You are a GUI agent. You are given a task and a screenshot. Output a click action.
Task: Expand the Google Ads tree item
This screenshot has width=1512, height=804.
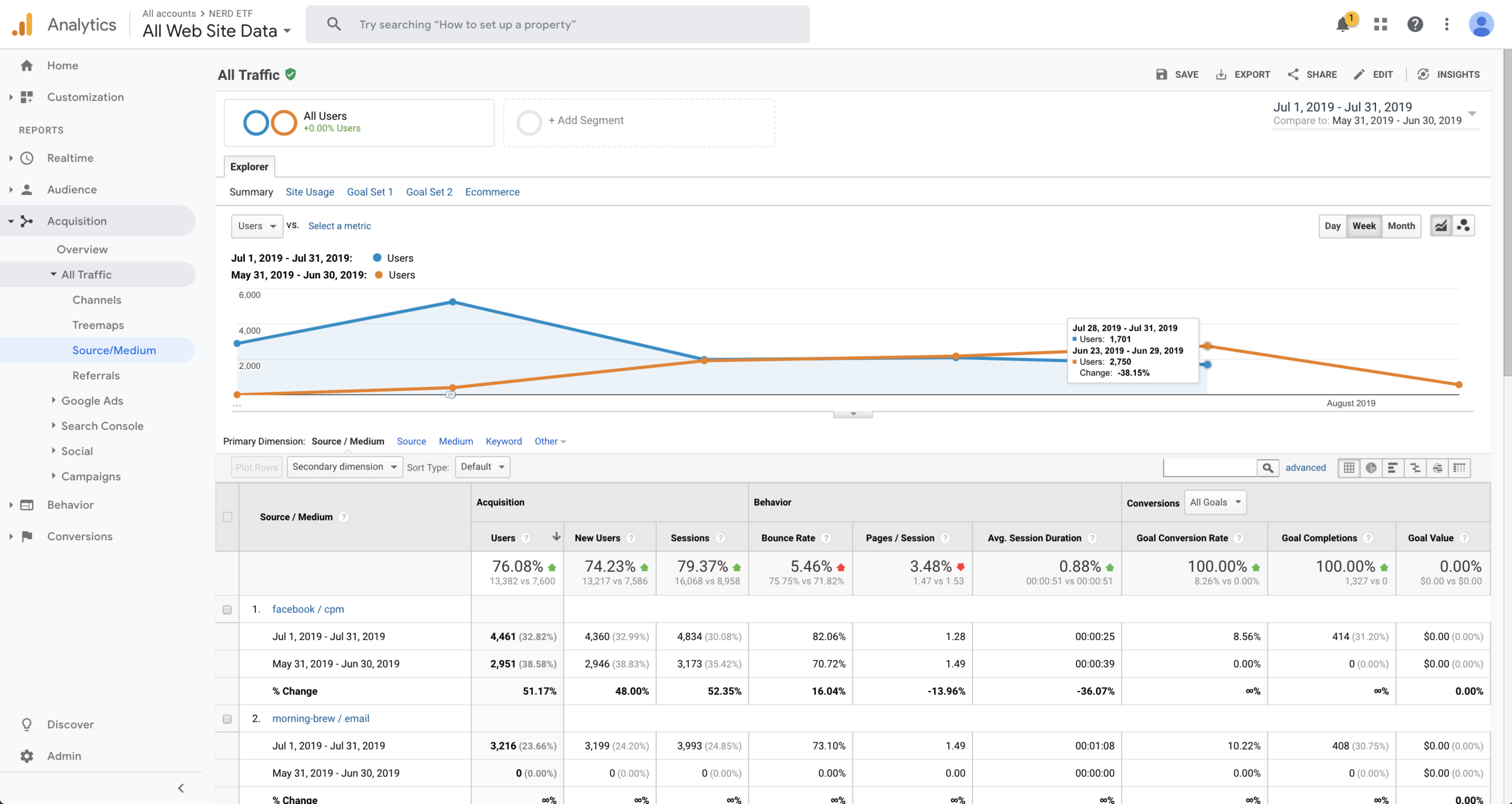(x=92, y=400)
